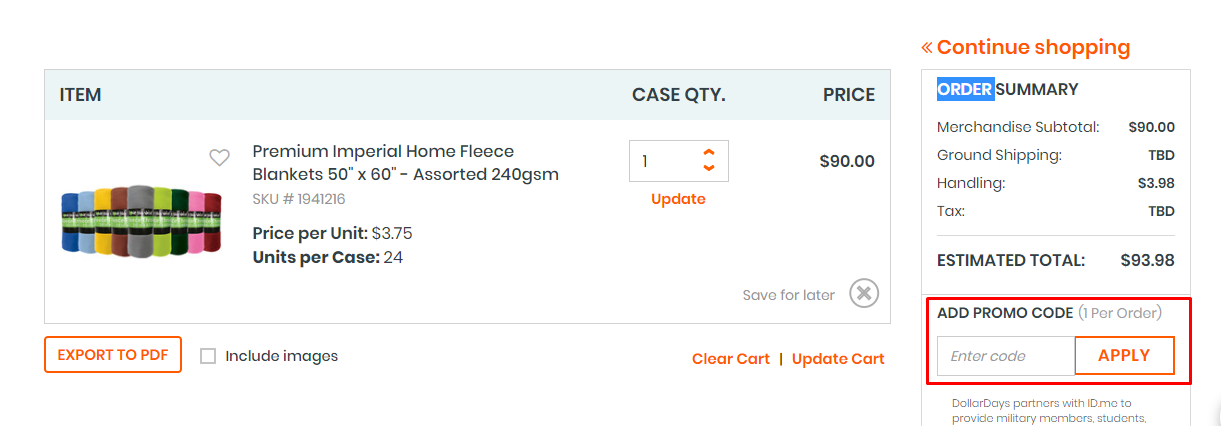The image size is (1221, 426).
Task: Focus the case quantity input field
Action: click(663, 161)
